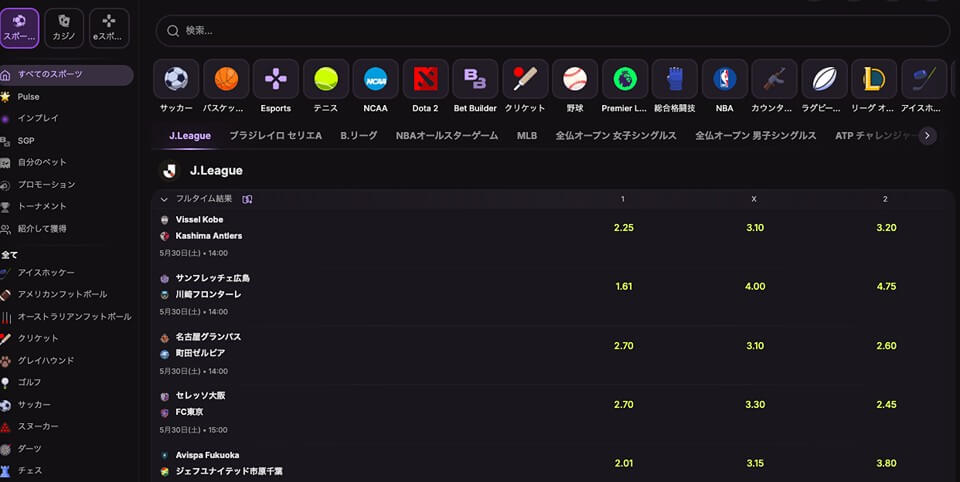This screenshot has height=482, width=960.
Task: Select the Esports category icon
Action: (276, 79)
